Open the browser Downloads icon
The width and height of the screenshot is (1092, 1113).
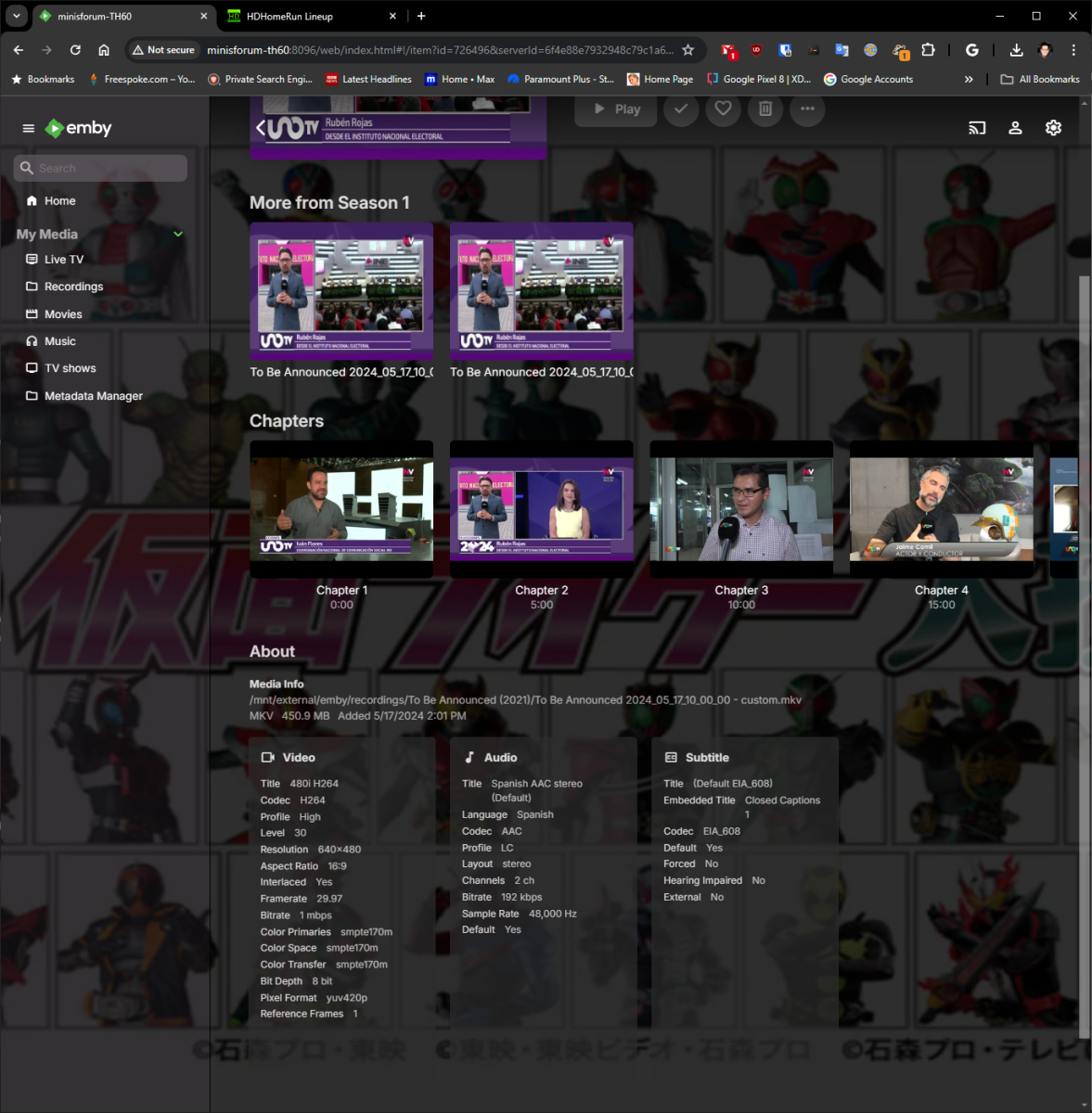pyautogui.click(x=1016, y=50)
